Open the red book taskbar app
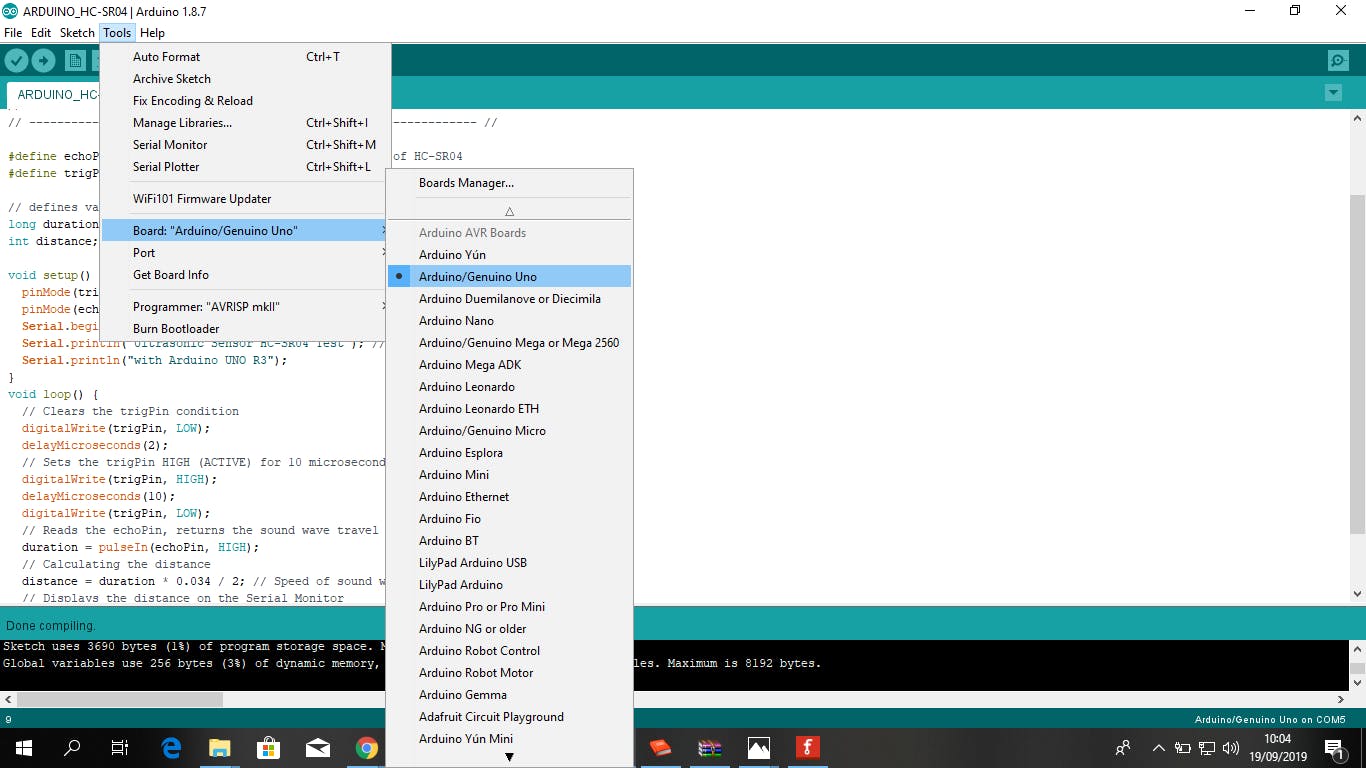 pyautogui.click(x=660, y=747)
